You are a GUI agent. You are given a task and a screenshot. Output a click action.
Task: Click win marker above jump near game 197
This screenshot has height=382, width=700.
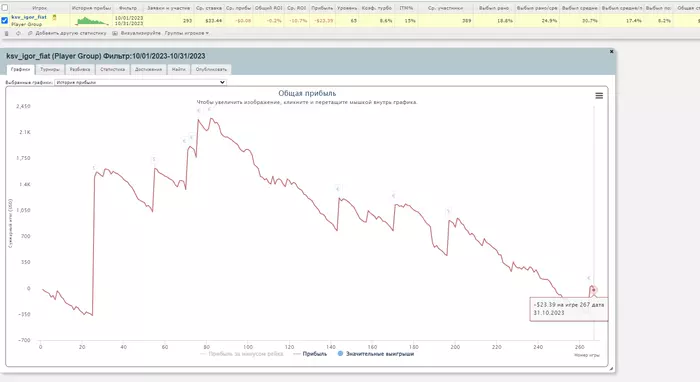[448, 211]
